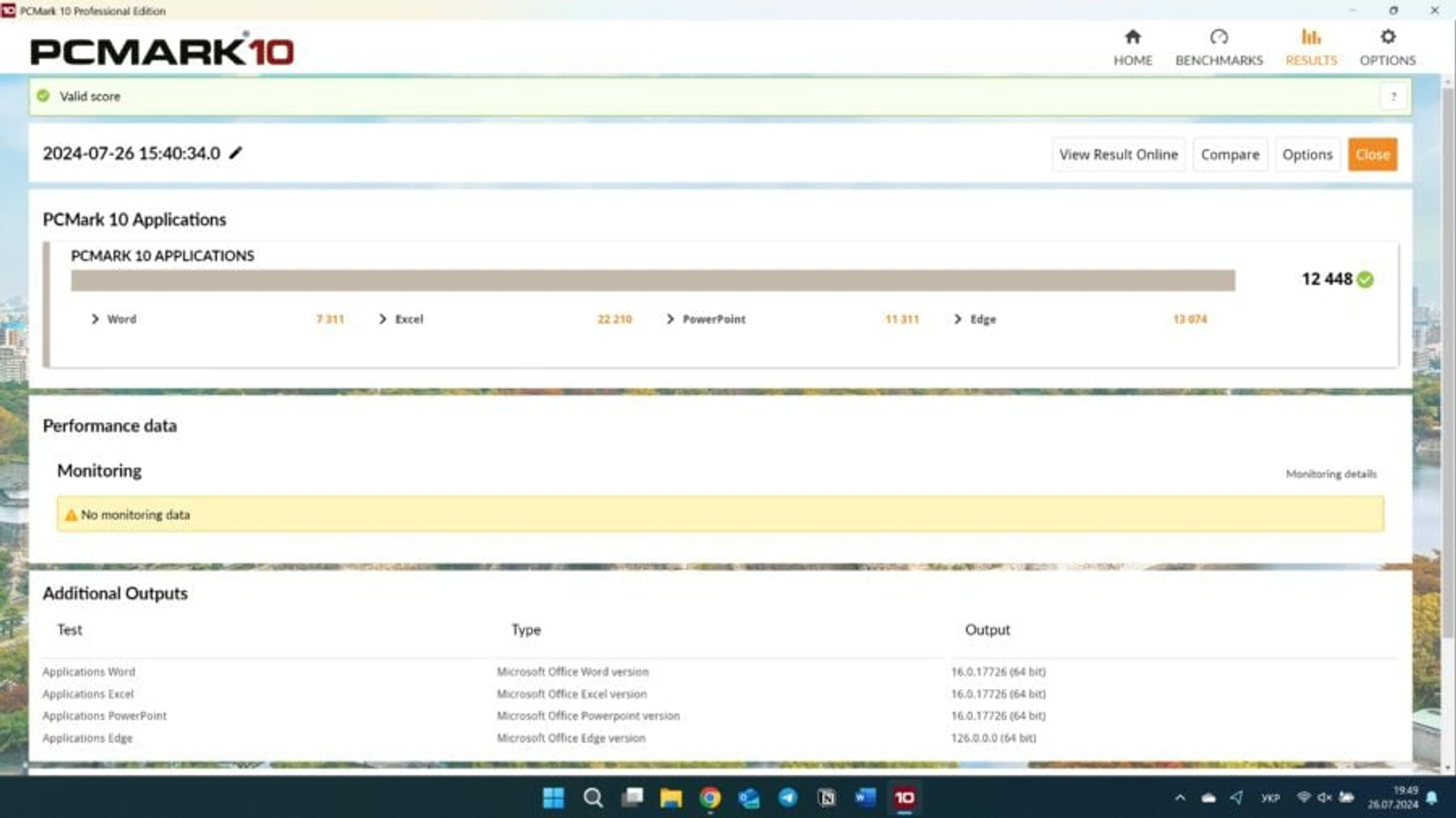
Task: Click the location arrow tray icon
Action: click(x=1237, y=798)
